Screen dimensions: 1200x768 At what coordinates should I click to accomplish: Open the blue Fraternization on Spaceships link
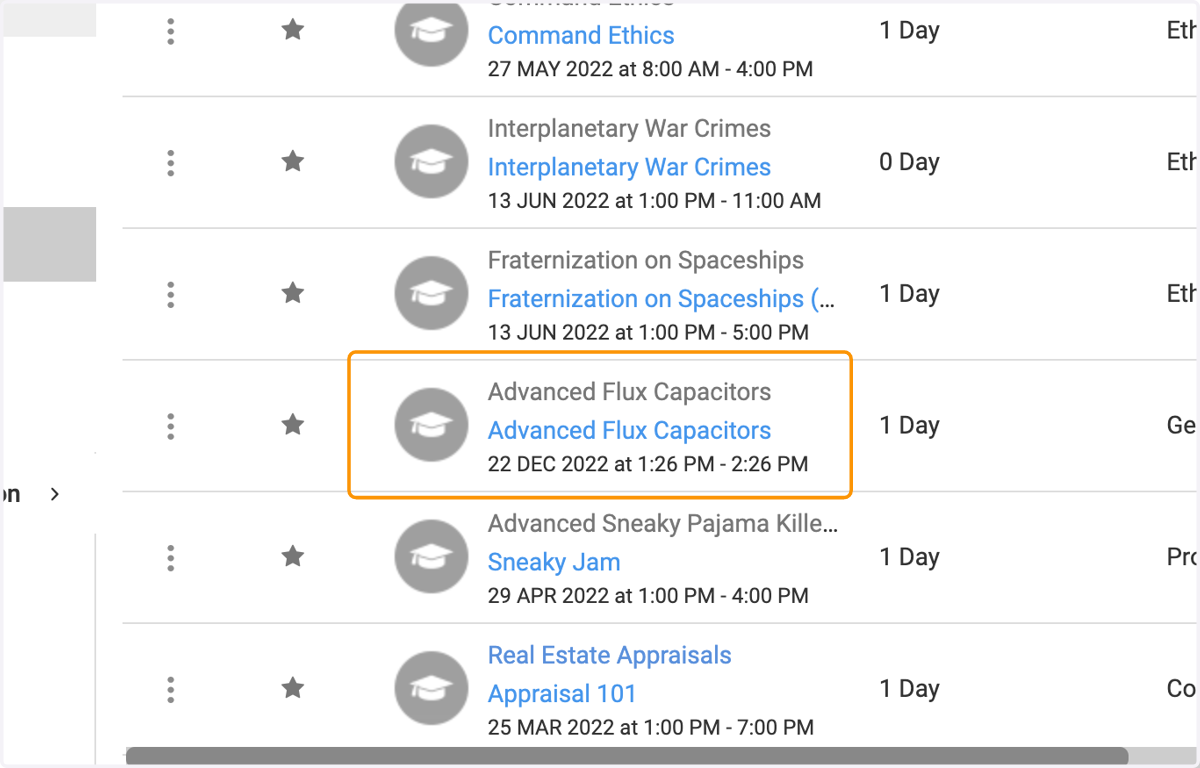[x=662, y=299]
